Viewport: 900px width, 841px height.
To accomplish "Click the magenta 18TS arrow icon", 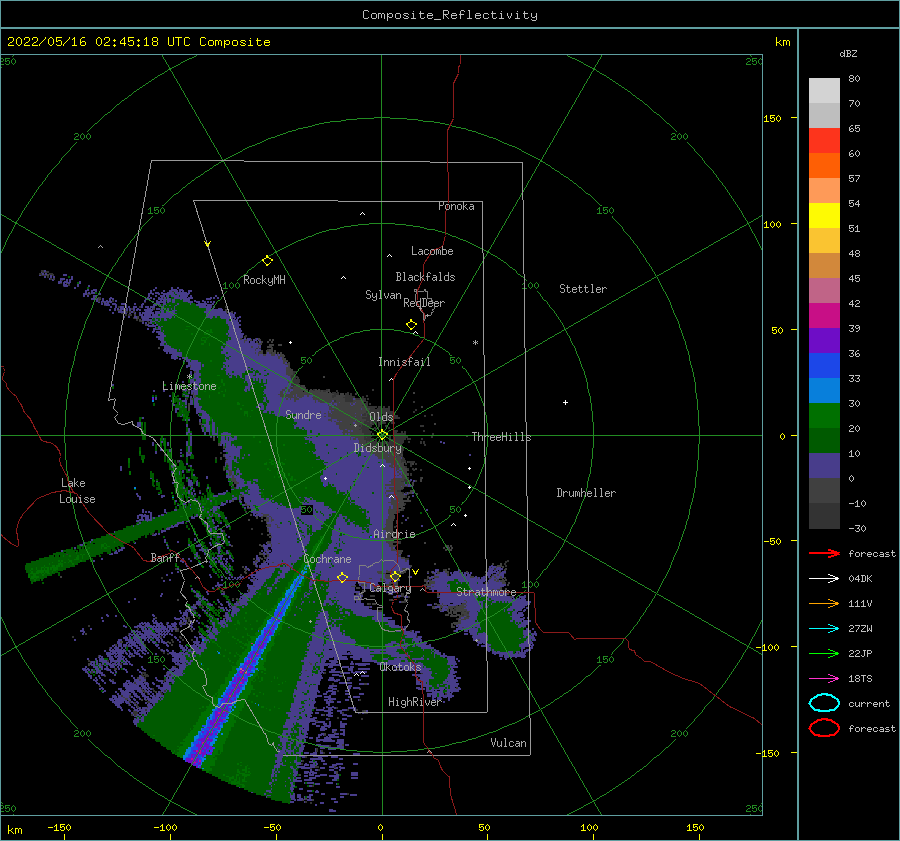I will click(824, 679).
